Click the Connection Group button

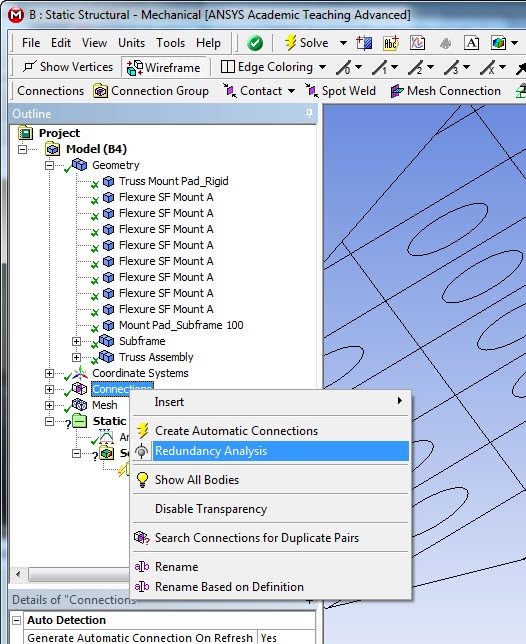(x=151, y=91)
